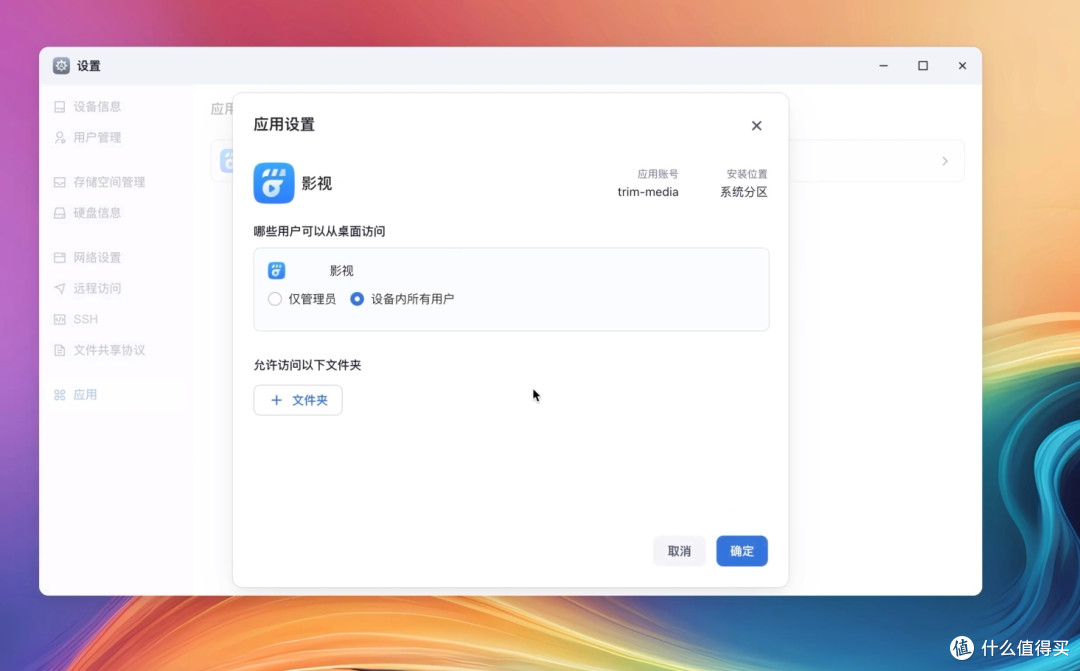Click the 存储空间管理 sidebar icon
Screen dimensions: 1080x671
pos(60,183)
